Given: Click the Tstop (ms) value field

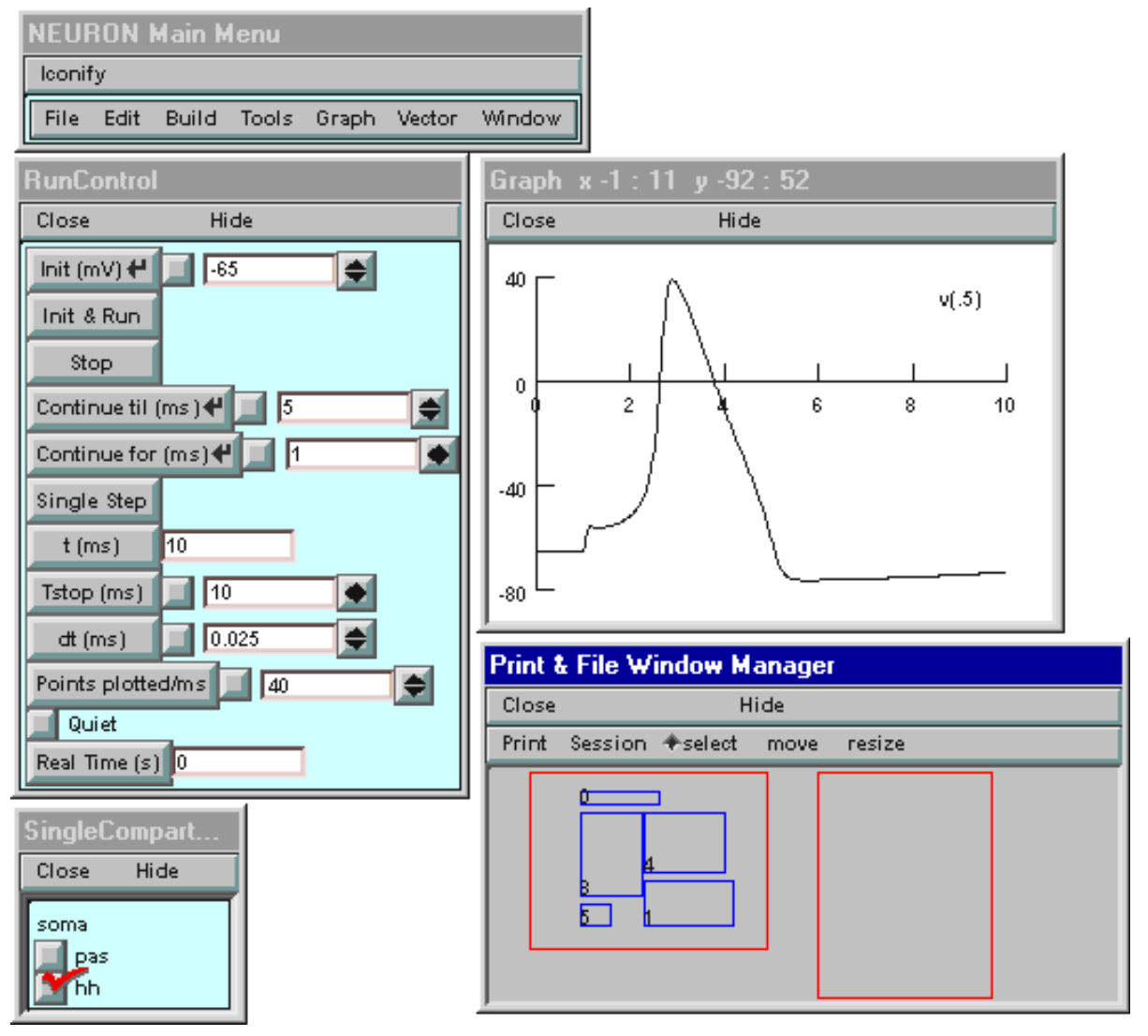Looking at the screenshot, I should click(x=270, y=593).
